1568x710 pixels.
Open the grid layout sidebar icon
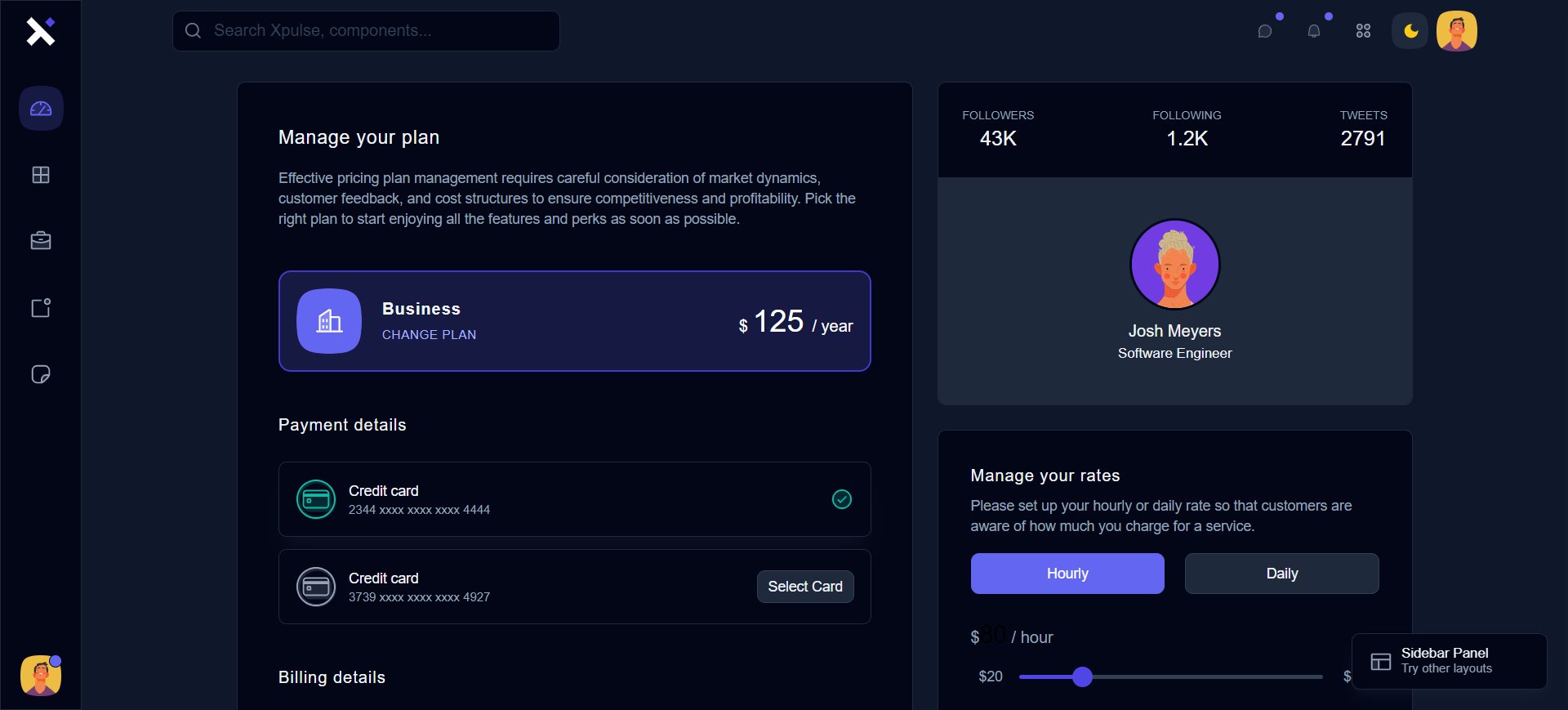41,175
